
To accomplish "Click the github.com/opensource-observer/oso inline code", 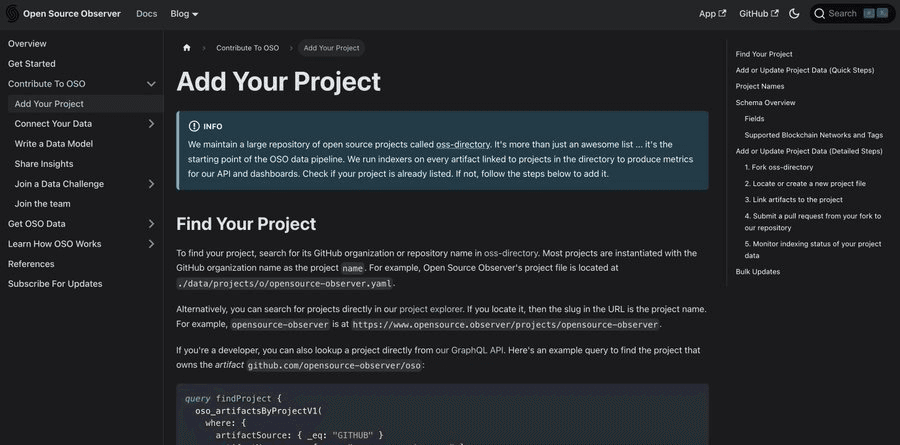I will pos(335,365).
